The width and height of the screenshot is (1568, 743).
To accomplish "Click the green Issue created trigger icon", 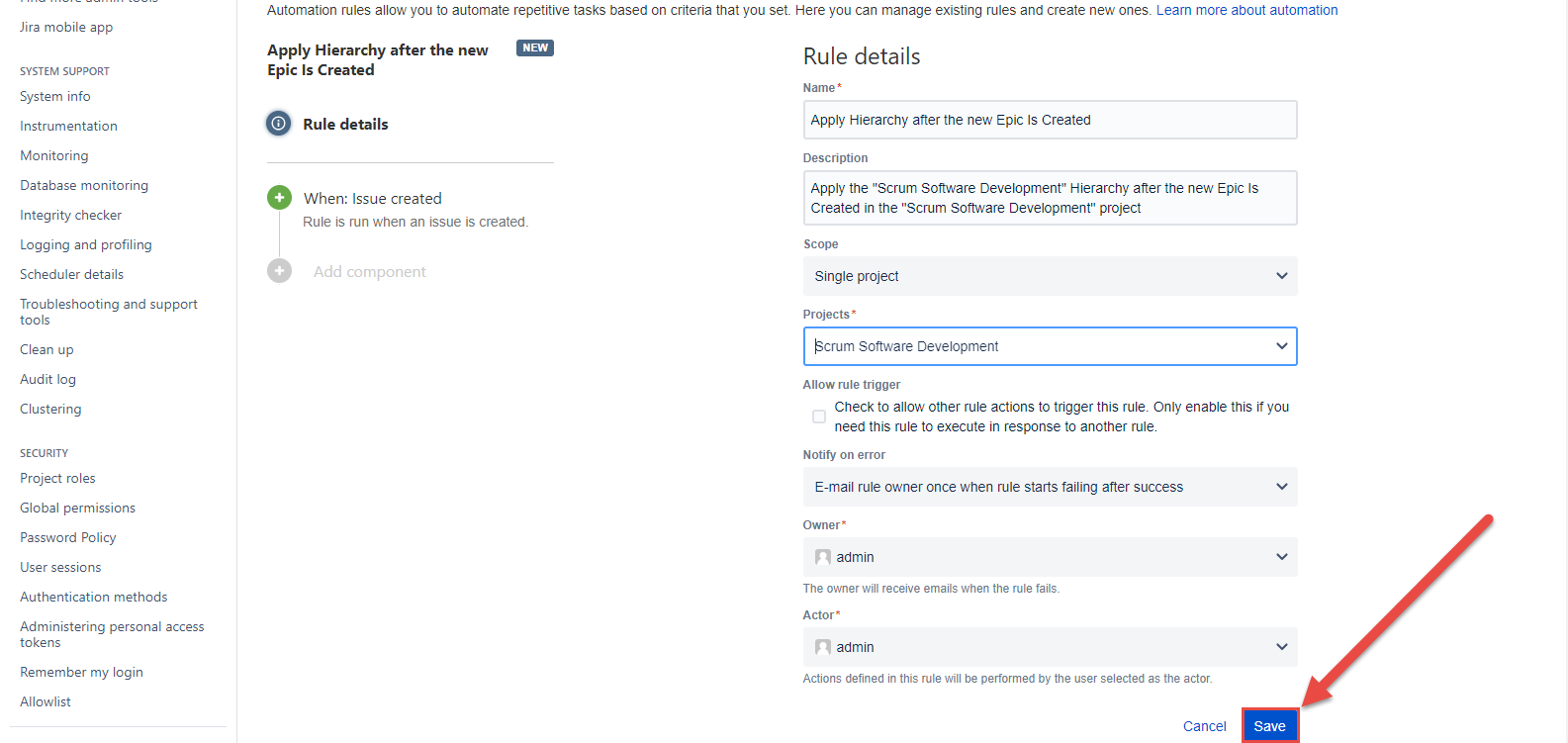I will [279, 198].
